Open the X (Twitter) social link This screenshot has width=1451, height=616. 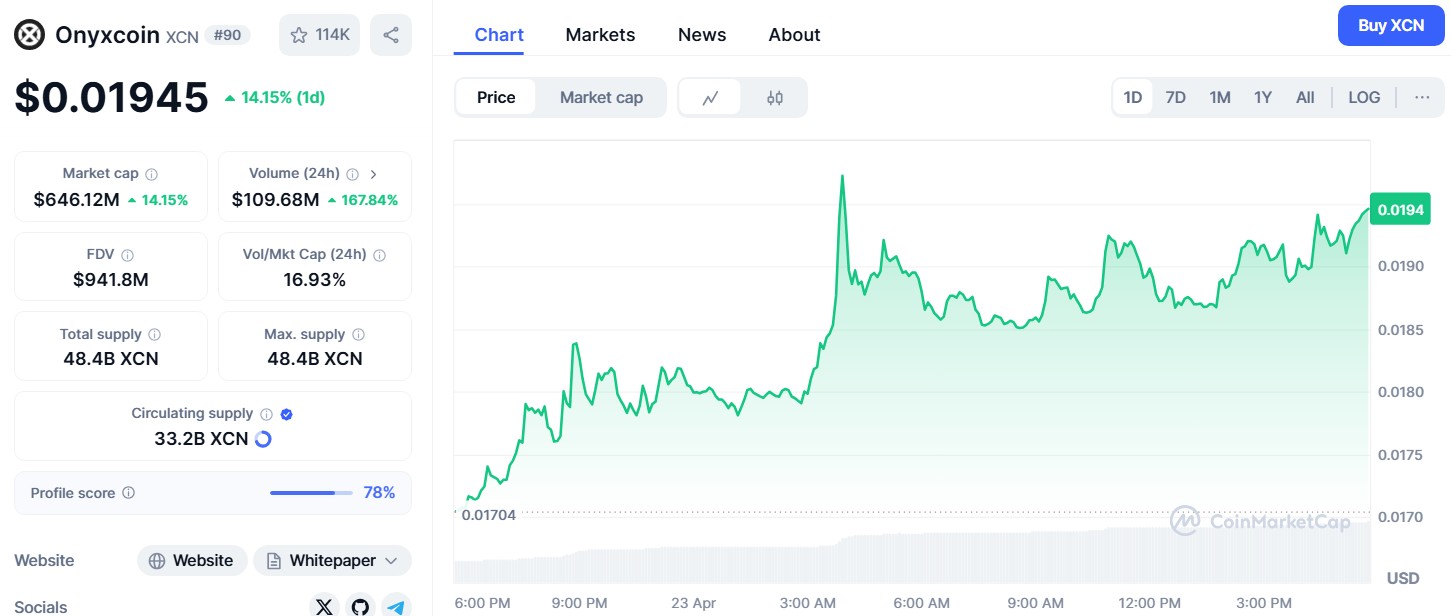[323, 606]
